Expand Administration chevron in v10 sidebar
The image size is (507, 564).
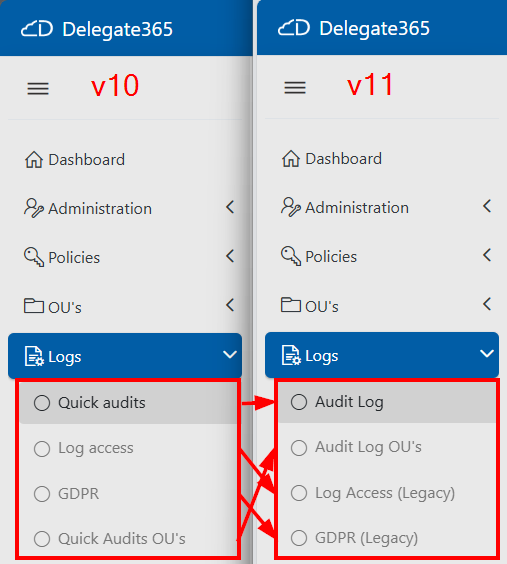pos(230,207)
